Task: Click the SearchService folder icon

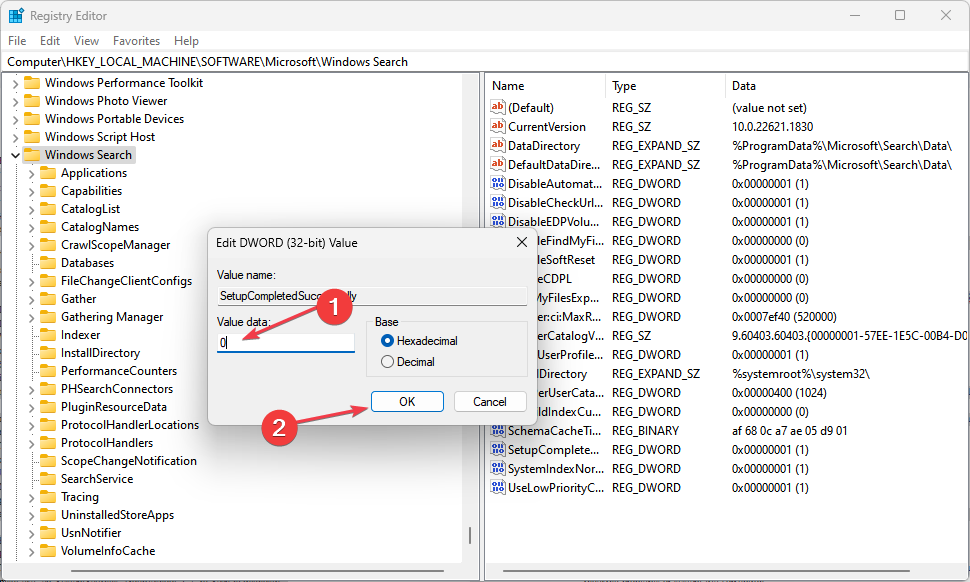Action: [x=48, y=479]
